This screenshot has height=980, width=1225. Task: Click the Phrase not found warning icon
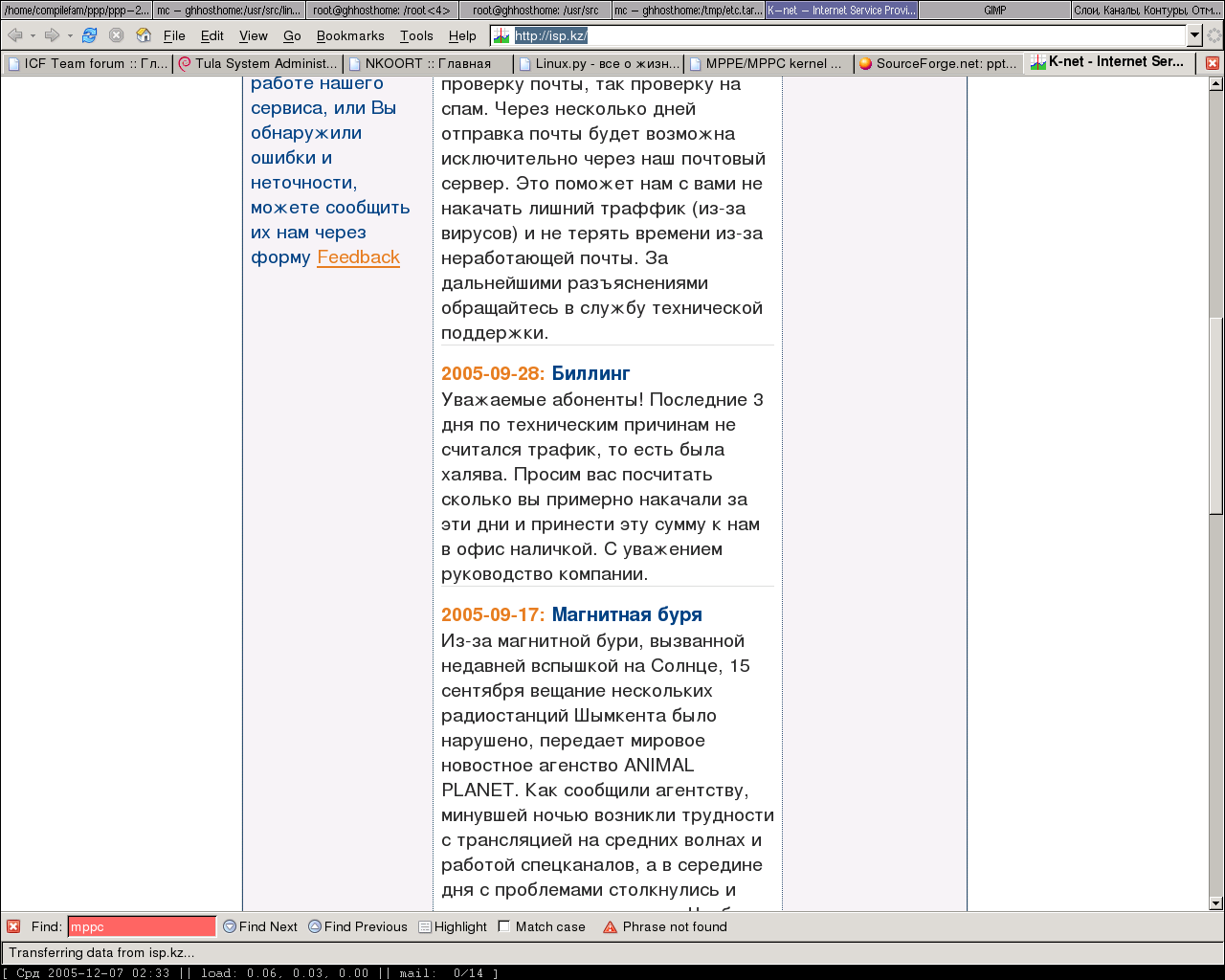(x=610, y=926)
